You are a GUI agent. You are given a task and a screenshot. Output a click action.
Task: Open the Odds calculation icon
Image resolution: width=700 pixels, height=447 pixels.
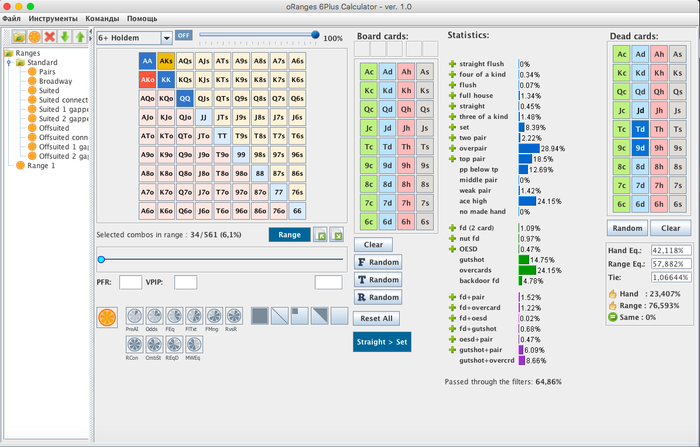(x=154, y=316)
